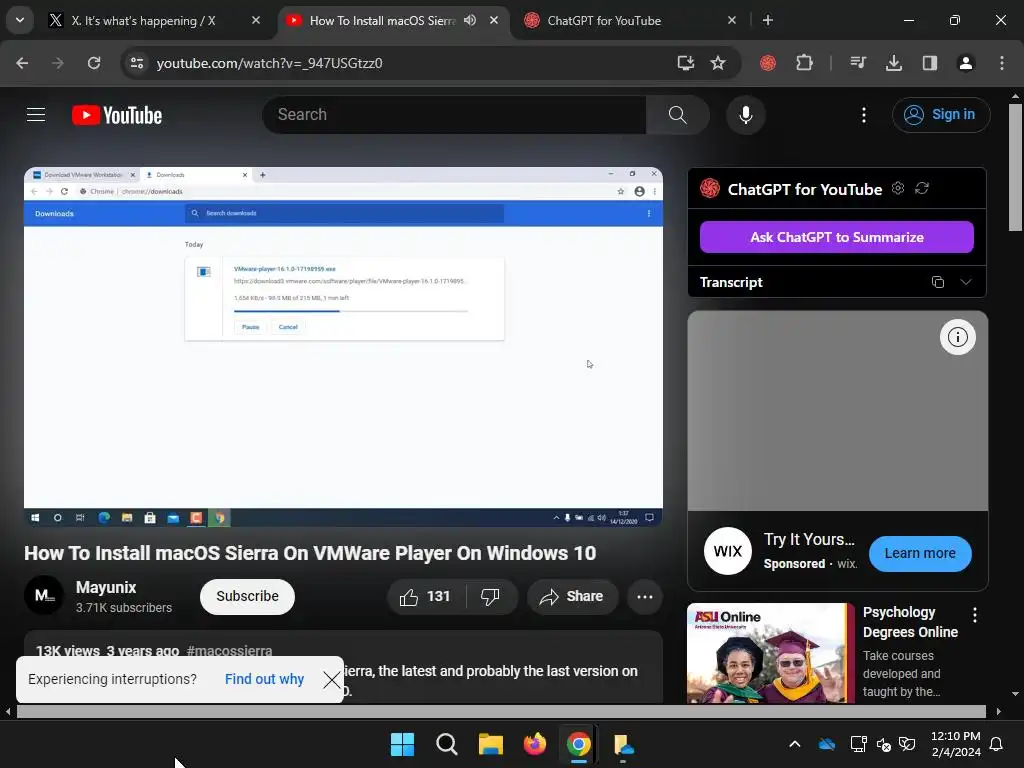The height and width of the screenshot is (768, 1024).
Task: Click the #macossierra hashtag
Action: click(x=229, y=650)
